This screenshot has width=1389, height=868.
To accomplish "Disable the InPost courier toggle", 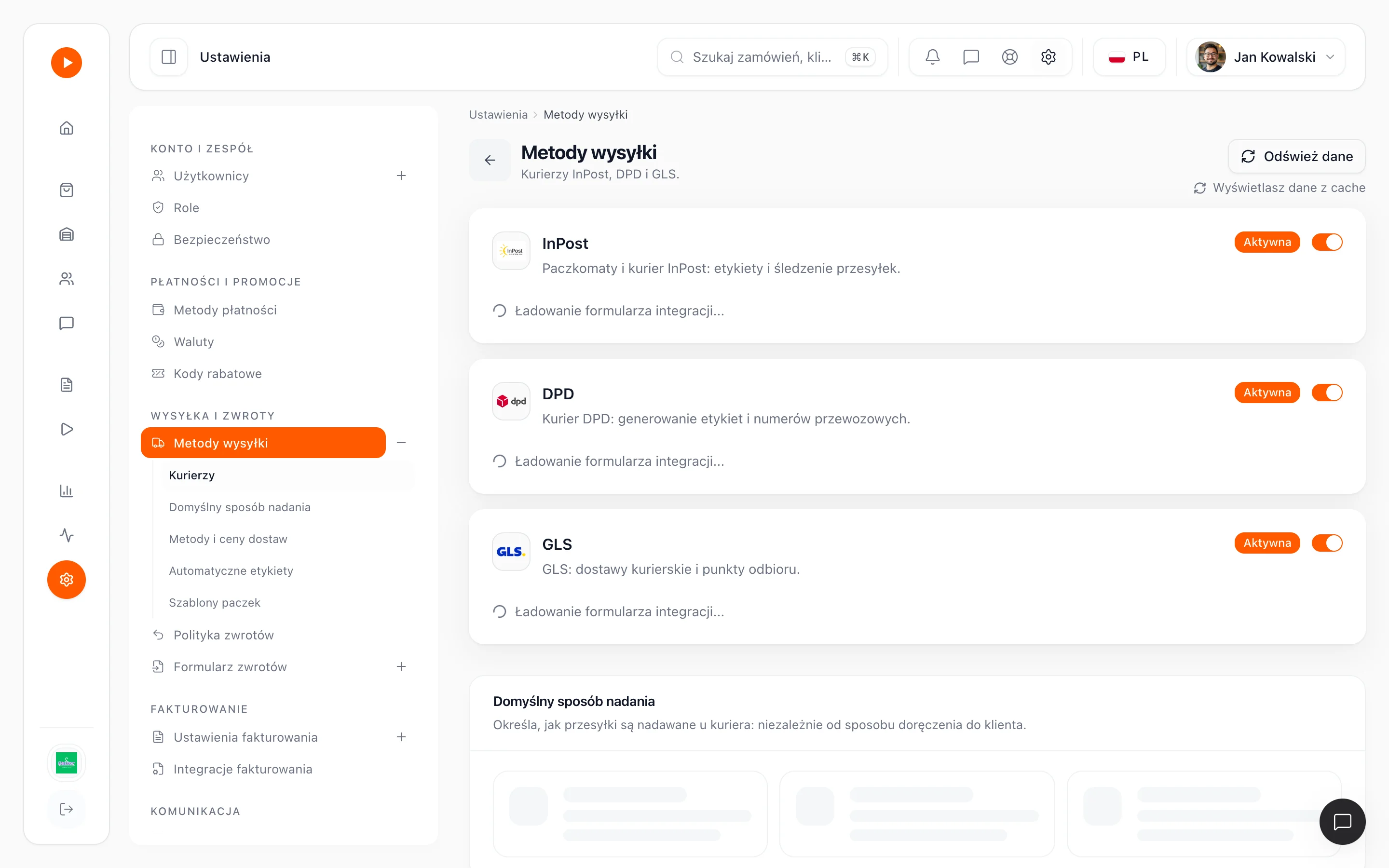I will click(1327, 242).
